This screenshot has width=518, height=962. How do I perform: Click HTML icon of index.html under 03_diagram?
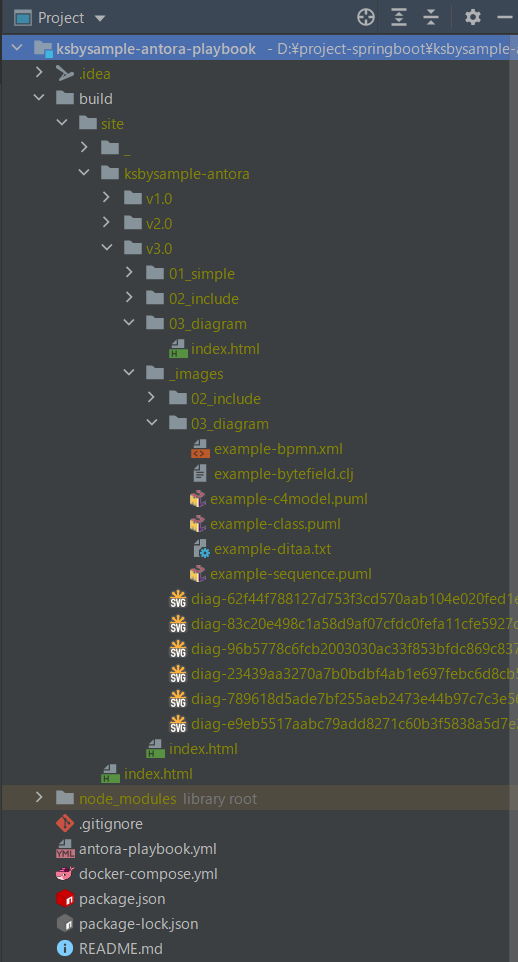[x=178, y=349]
